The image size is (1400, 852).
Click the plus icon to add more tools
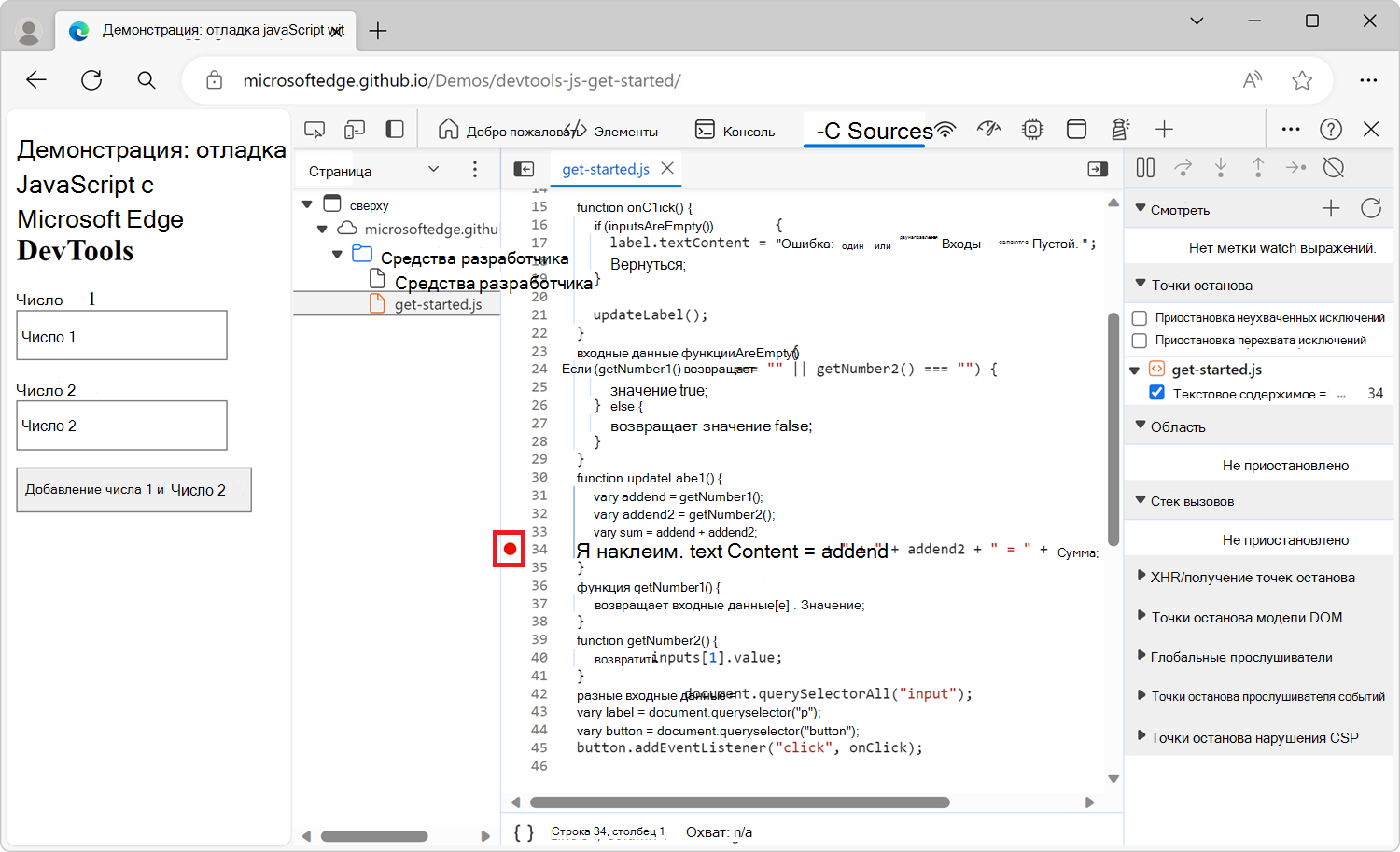pos(1164,130)
